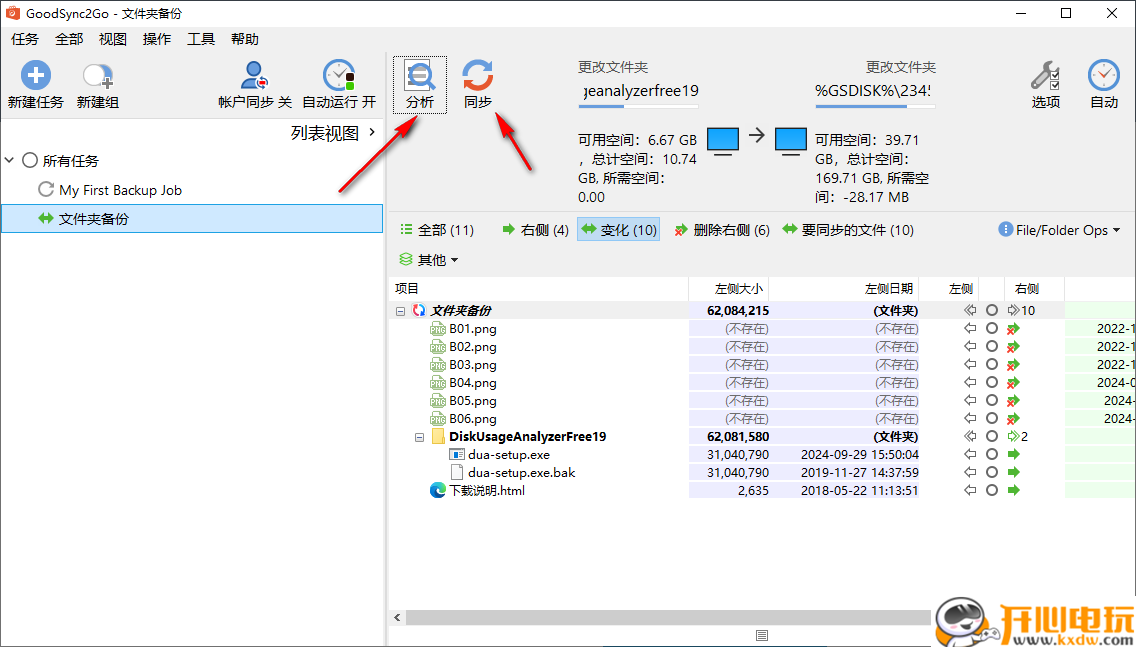The image size is (1136, 647).
Task: Toggle 帐户同步 account sync off state
Action: [x=253, y=83]
